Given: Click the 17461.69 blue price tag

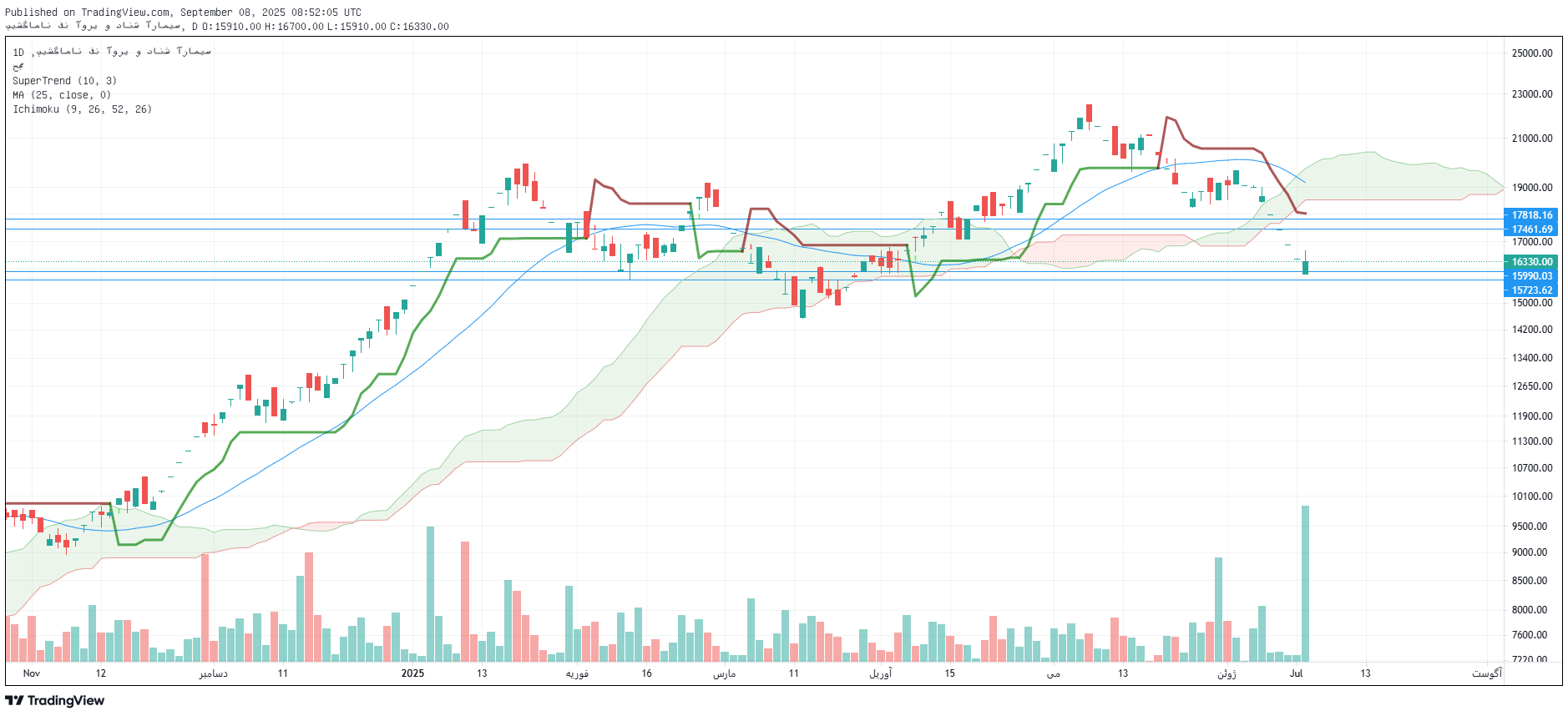Looking at the screenshot, I should pos(1531,229).
